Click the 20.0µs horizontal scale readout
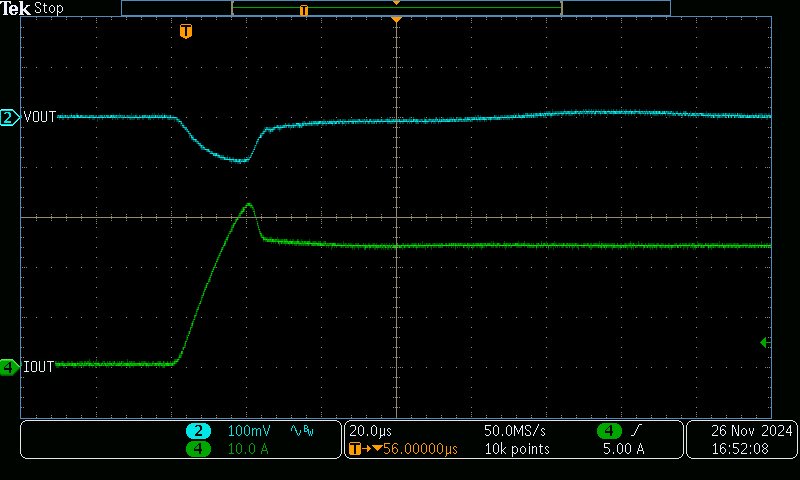 [370, 431]
